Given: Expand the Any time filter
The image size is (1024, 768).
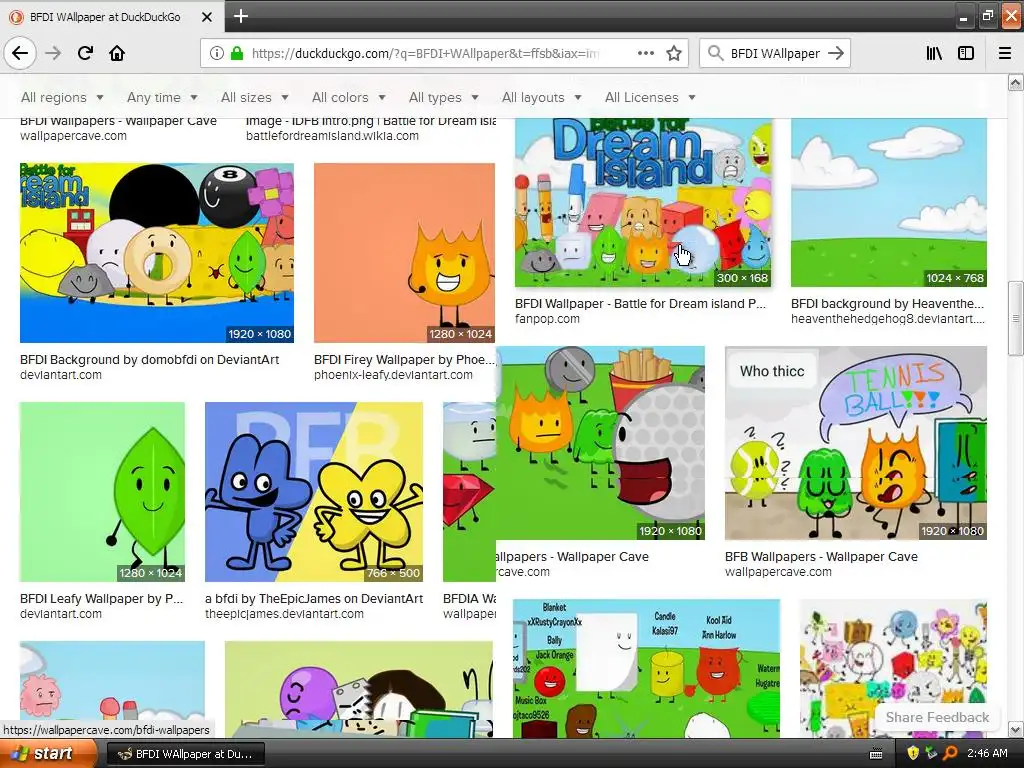Looking at the screenshot, I should [162, 97].
